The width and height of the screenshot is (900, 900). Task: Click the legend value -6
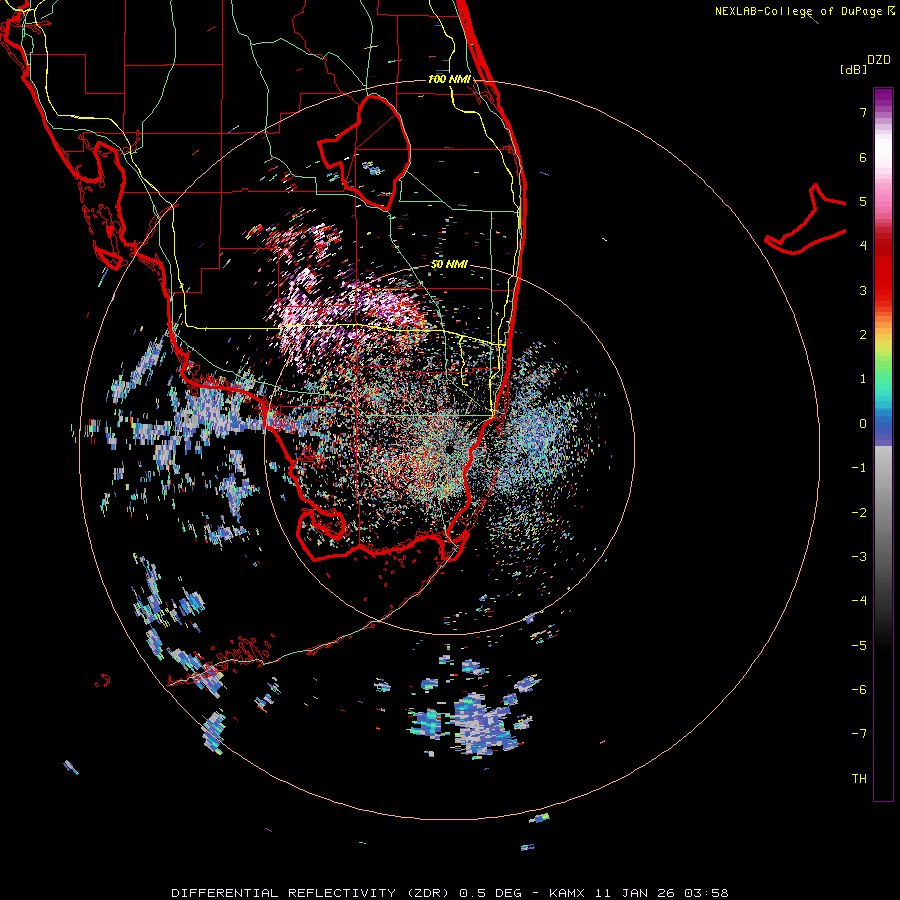[x=859, y=689]
